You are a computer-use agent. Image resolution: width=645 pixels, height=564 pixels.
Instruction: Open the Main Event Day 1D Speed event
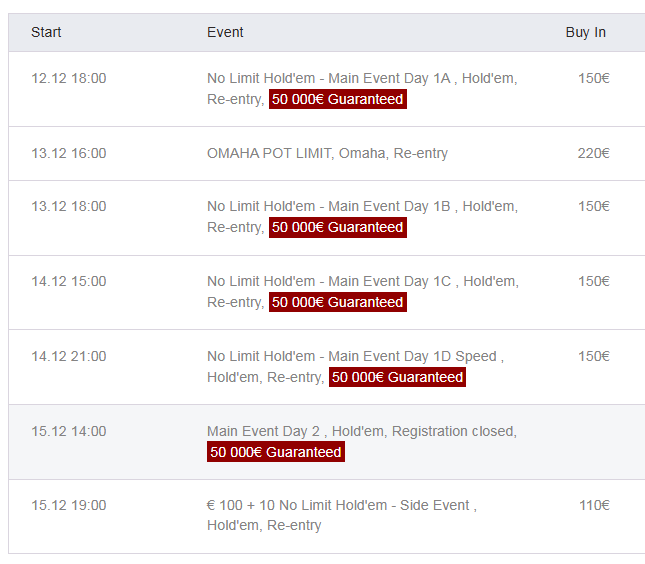coord(354,356)
